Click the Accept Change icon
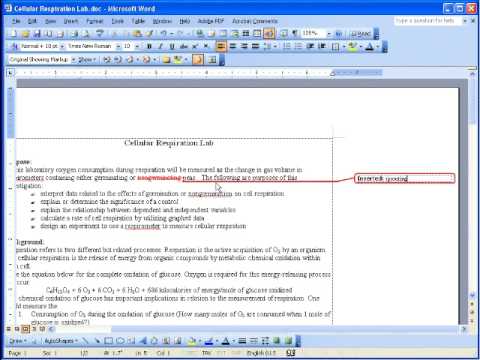Image resolution: width=480 pixels, height=360 pixels. 130,60
